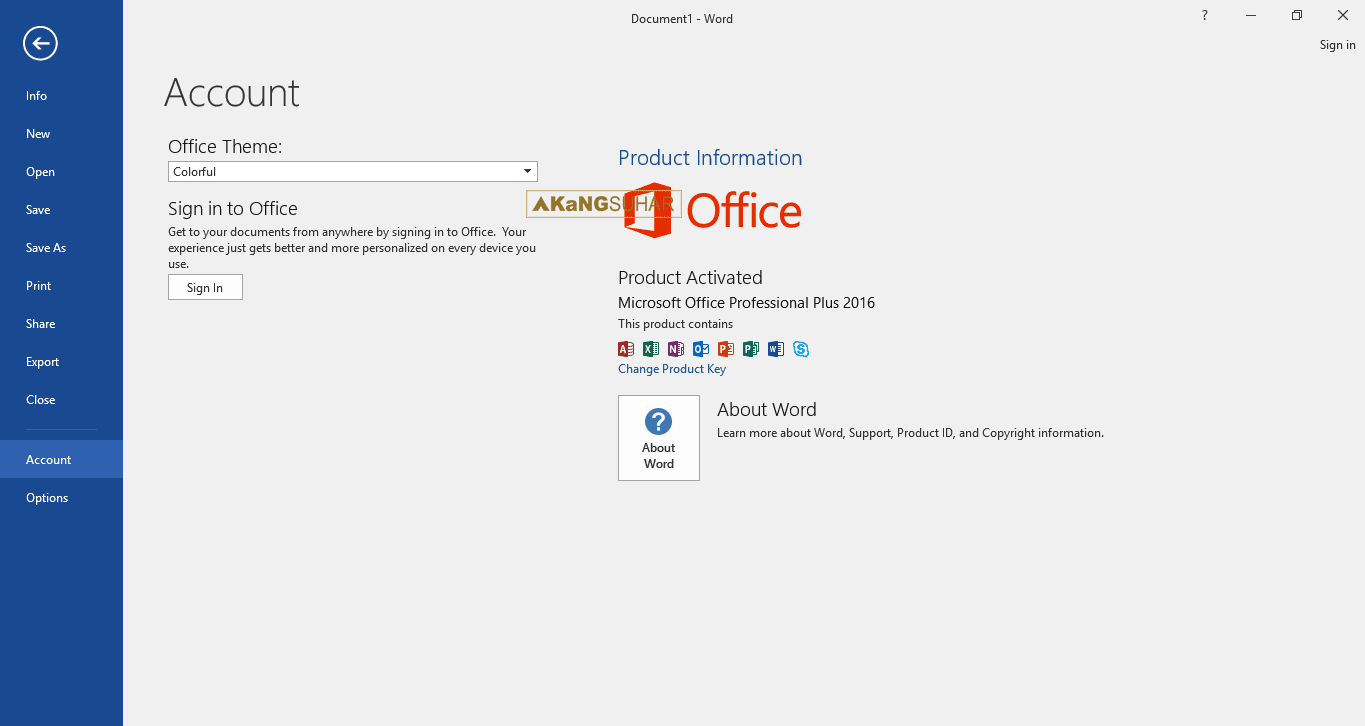
Task: Open the Print section
Action: 38,285
